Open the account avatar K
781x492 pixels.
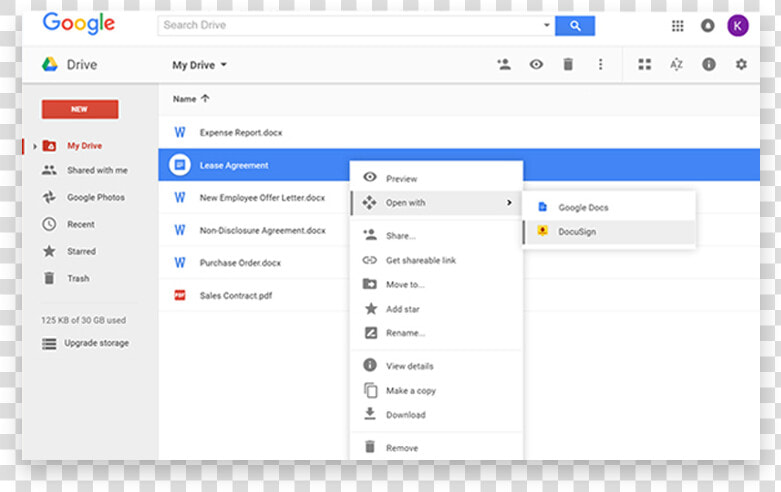(738, 25)
